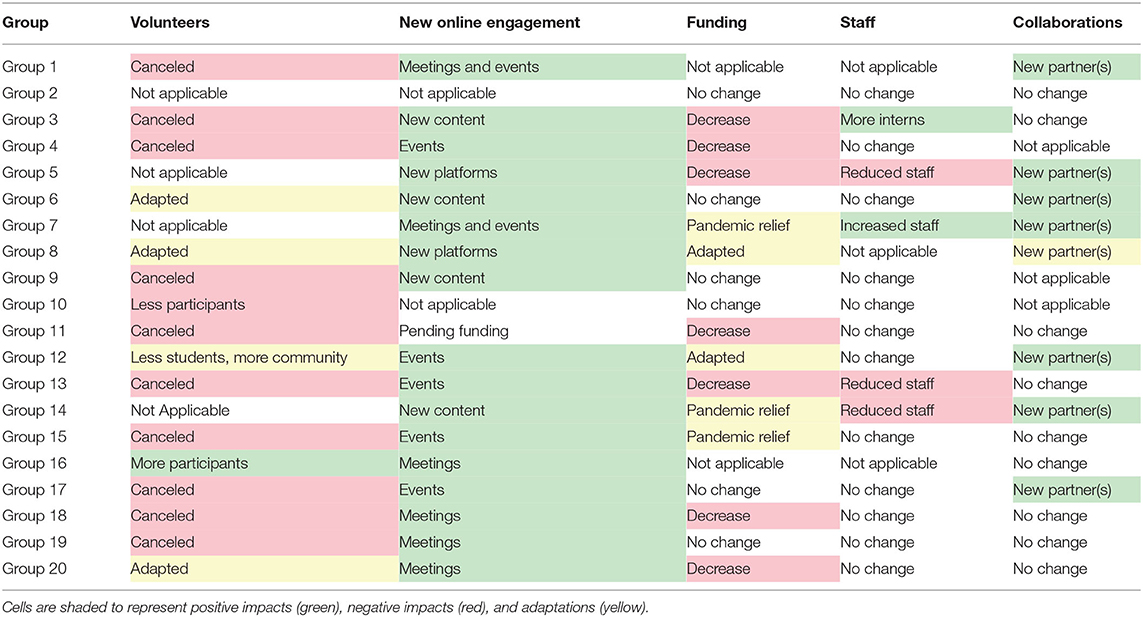Click Group 10's Less participants cell
The image size is (1143, 617).
[x=265, y=304]
